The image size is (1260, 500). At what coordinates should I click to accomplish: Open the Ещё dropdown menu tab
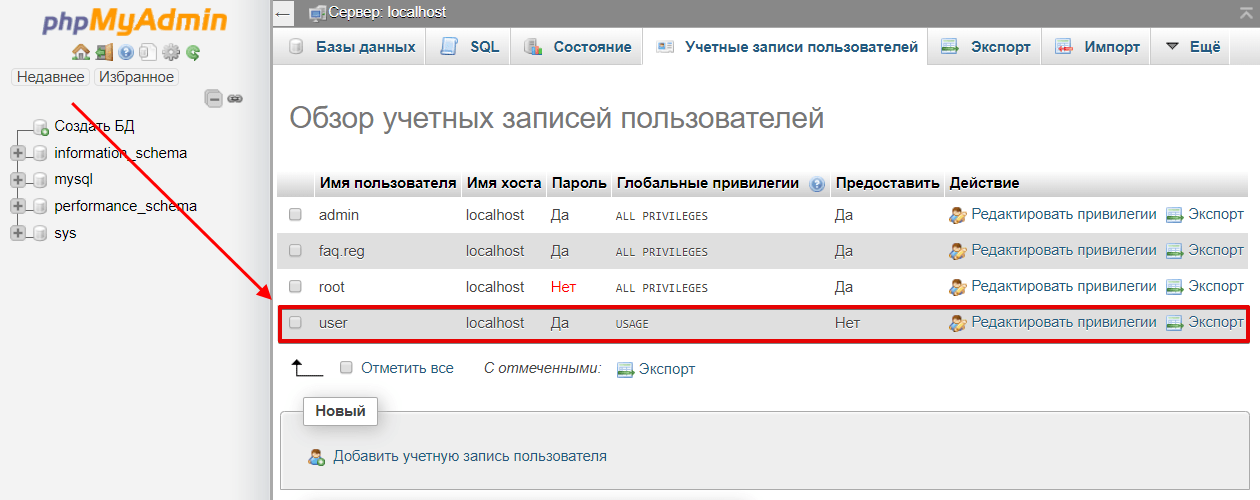(1190, 47)
